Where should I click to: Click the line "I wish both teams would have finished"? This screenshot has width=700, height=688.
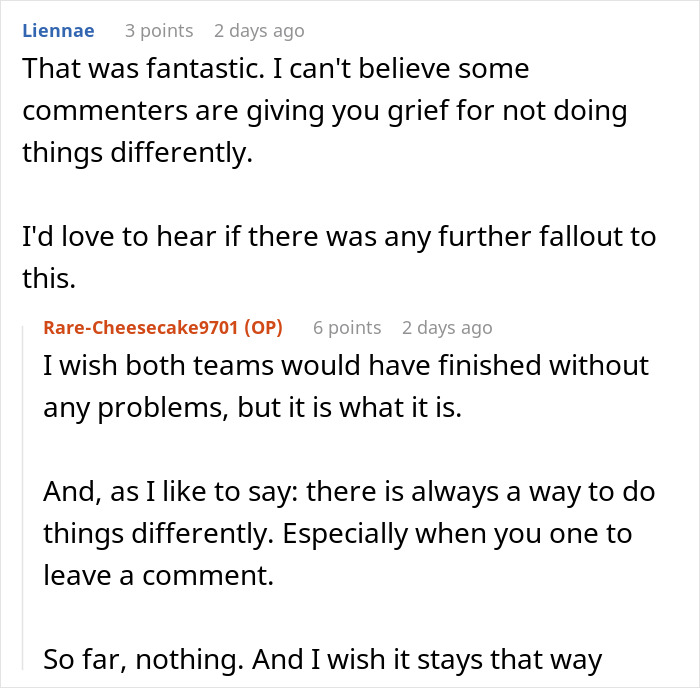pyautogui.click(x=346, y=366)
